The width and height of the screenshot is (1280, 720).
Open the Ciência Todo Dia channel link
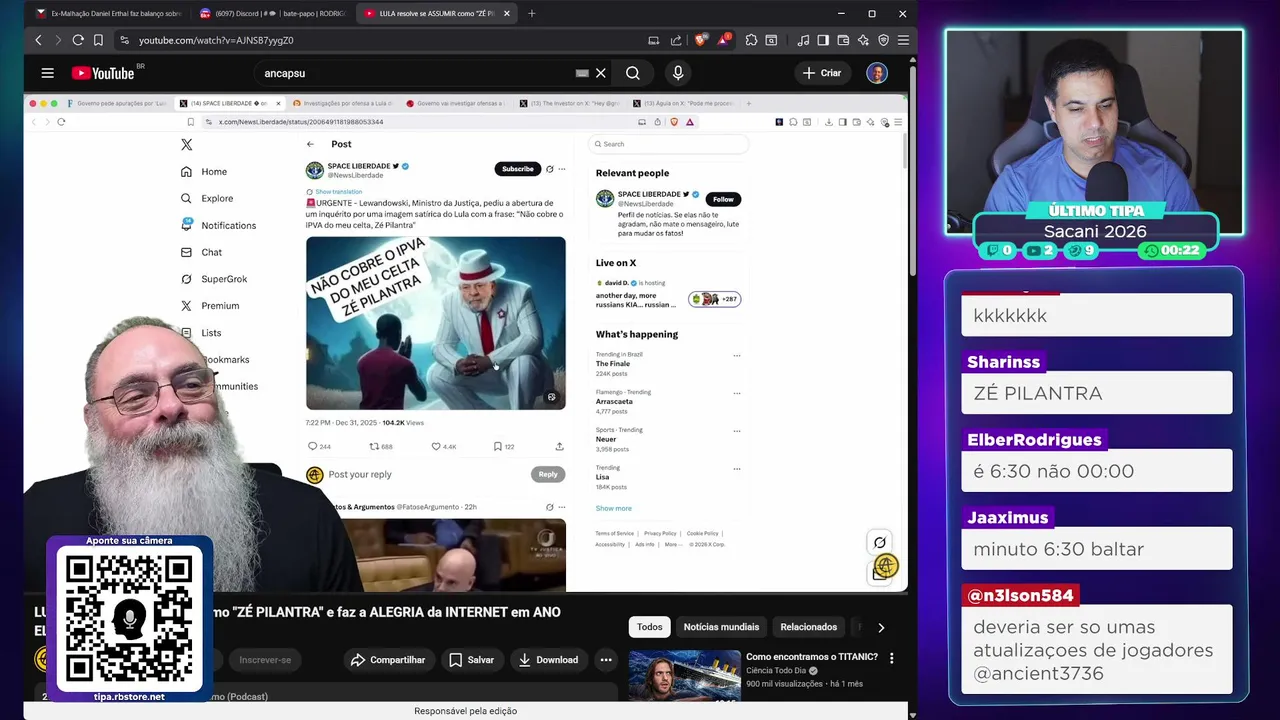777,671
